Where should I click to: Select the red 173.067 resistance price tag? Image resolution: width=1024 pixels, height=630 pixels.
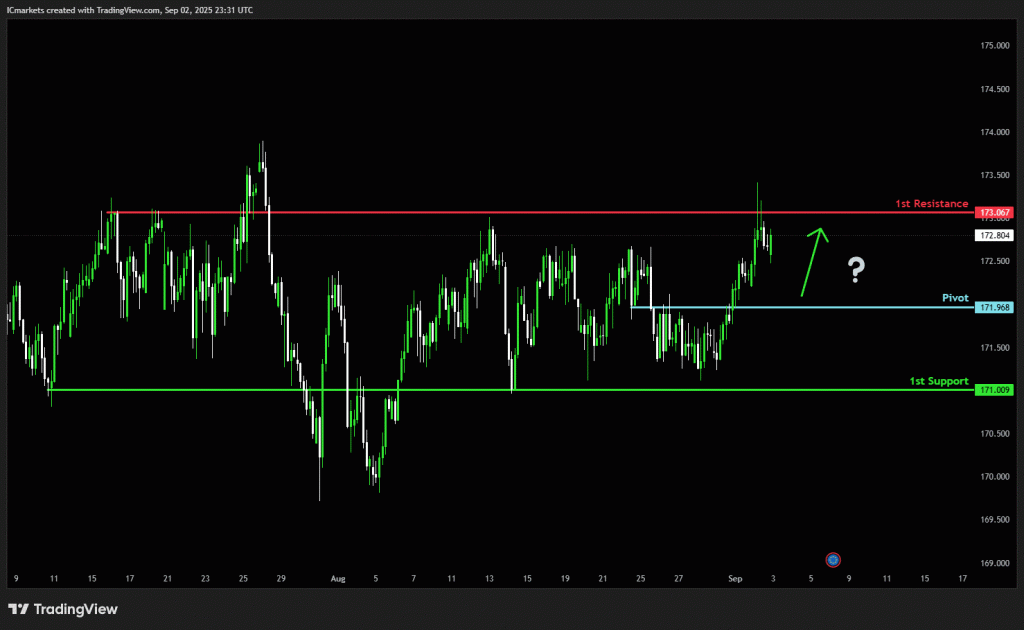click(994, 213)
